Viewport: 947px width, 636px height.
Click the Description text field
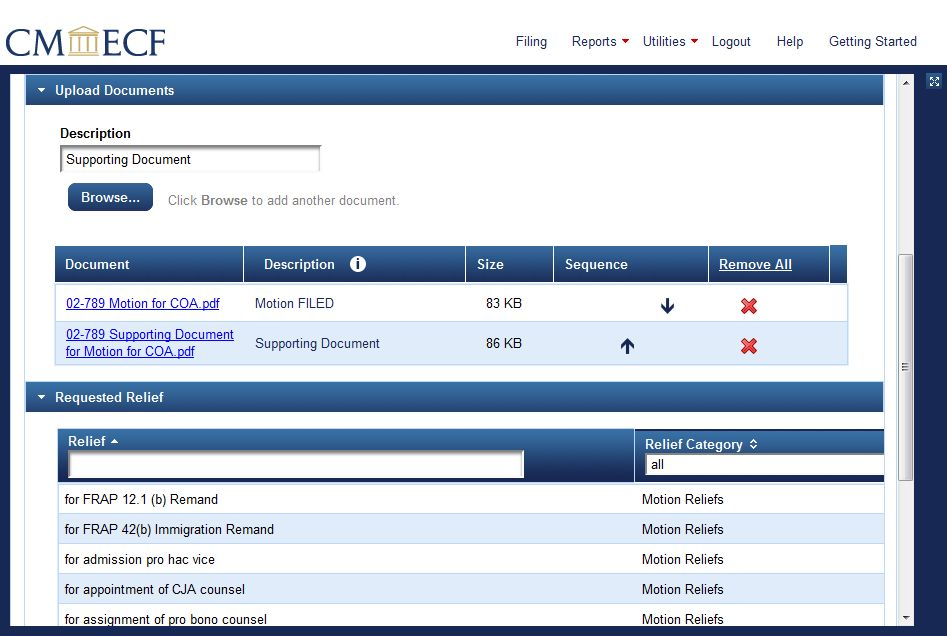[190, 159]
